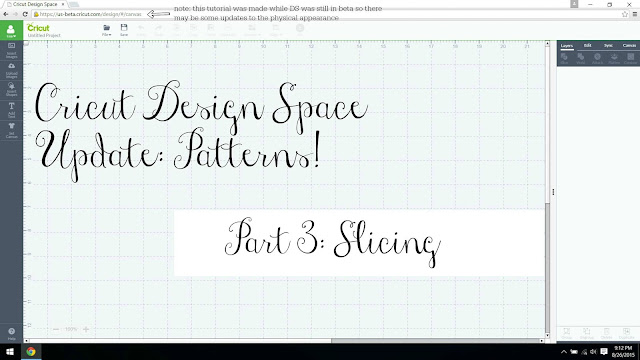640x360 pixels.
Task: Open the volume control in tray
Action: click(593, 351)
